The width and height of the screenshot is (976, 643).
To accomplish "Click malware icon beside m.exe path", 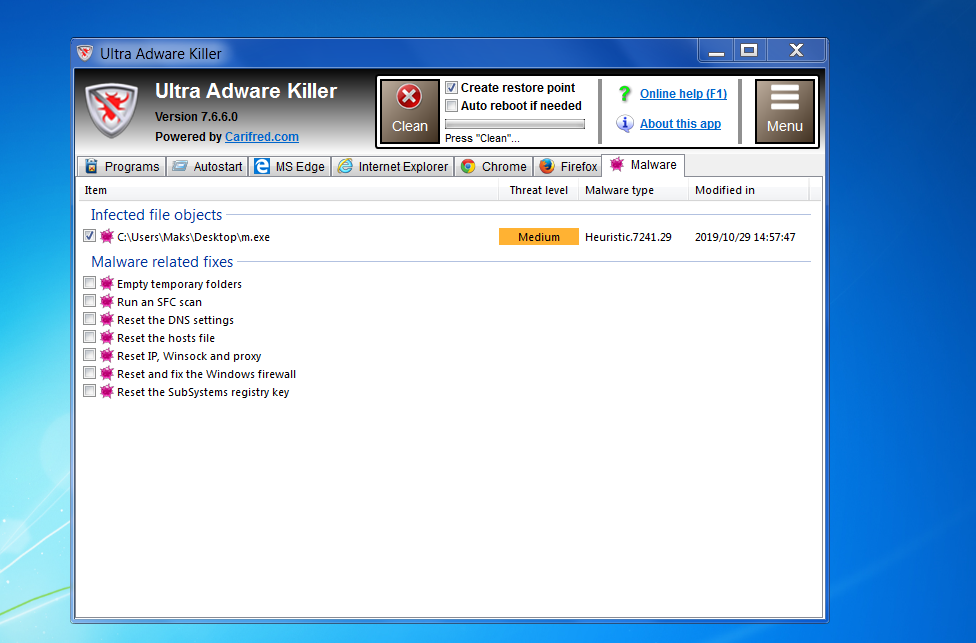I will 107,236.
